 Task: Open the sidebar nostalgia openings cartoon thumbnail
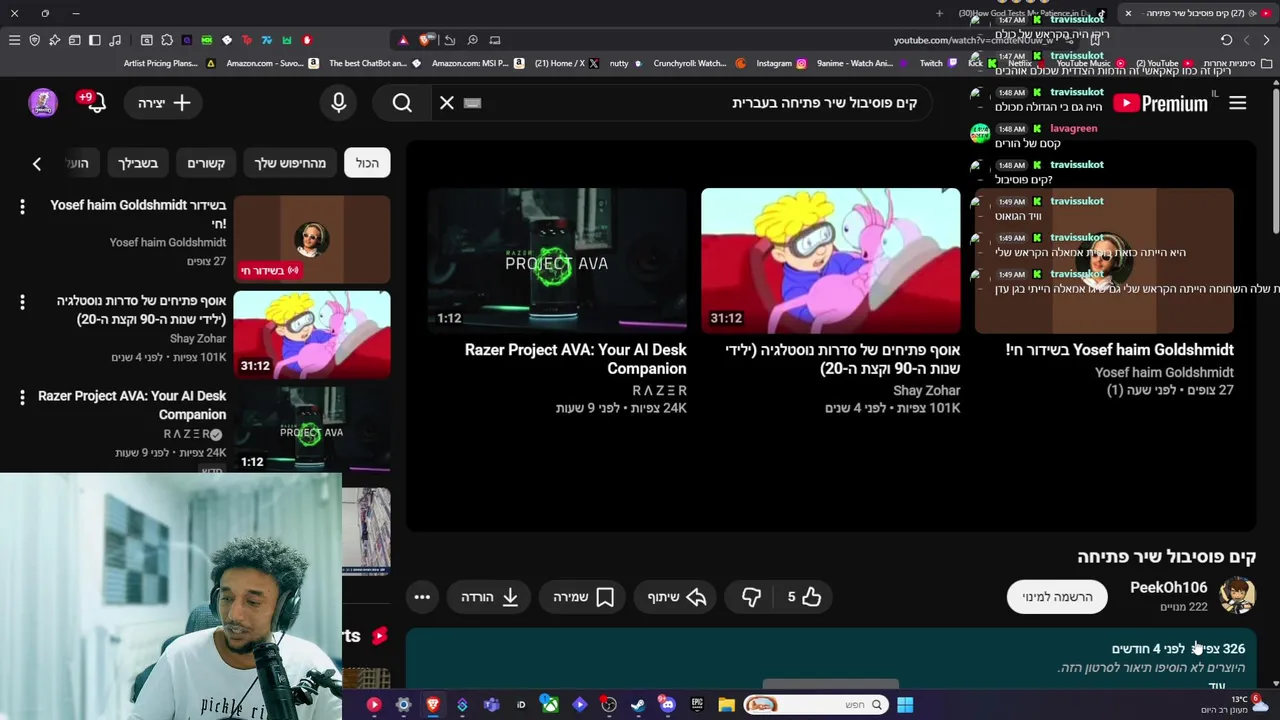pyautogui.click(x=312, y=335)
